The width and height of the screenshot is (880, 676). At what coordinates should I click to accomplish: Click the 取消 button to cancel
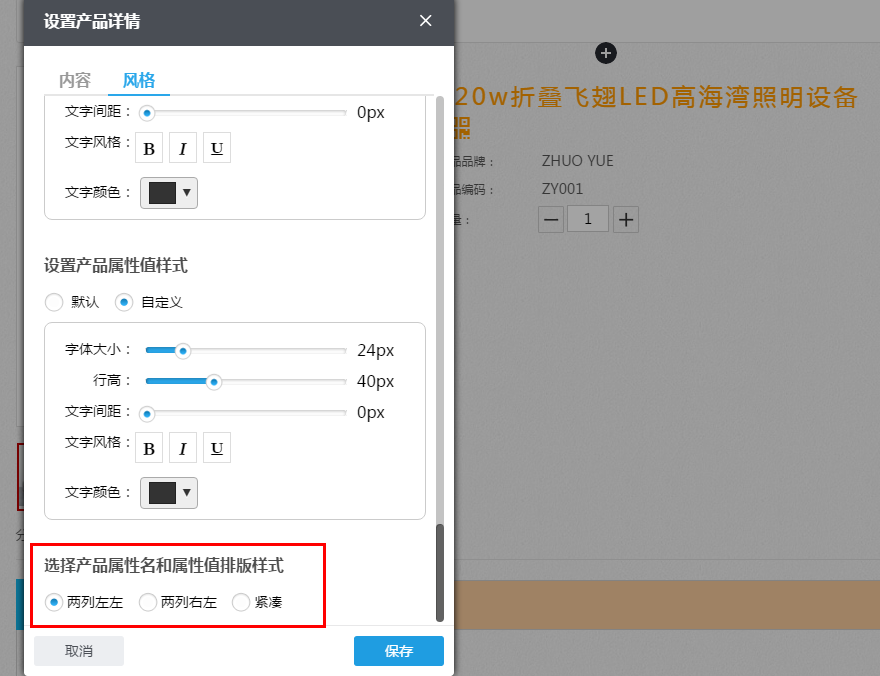click(78, 650)
